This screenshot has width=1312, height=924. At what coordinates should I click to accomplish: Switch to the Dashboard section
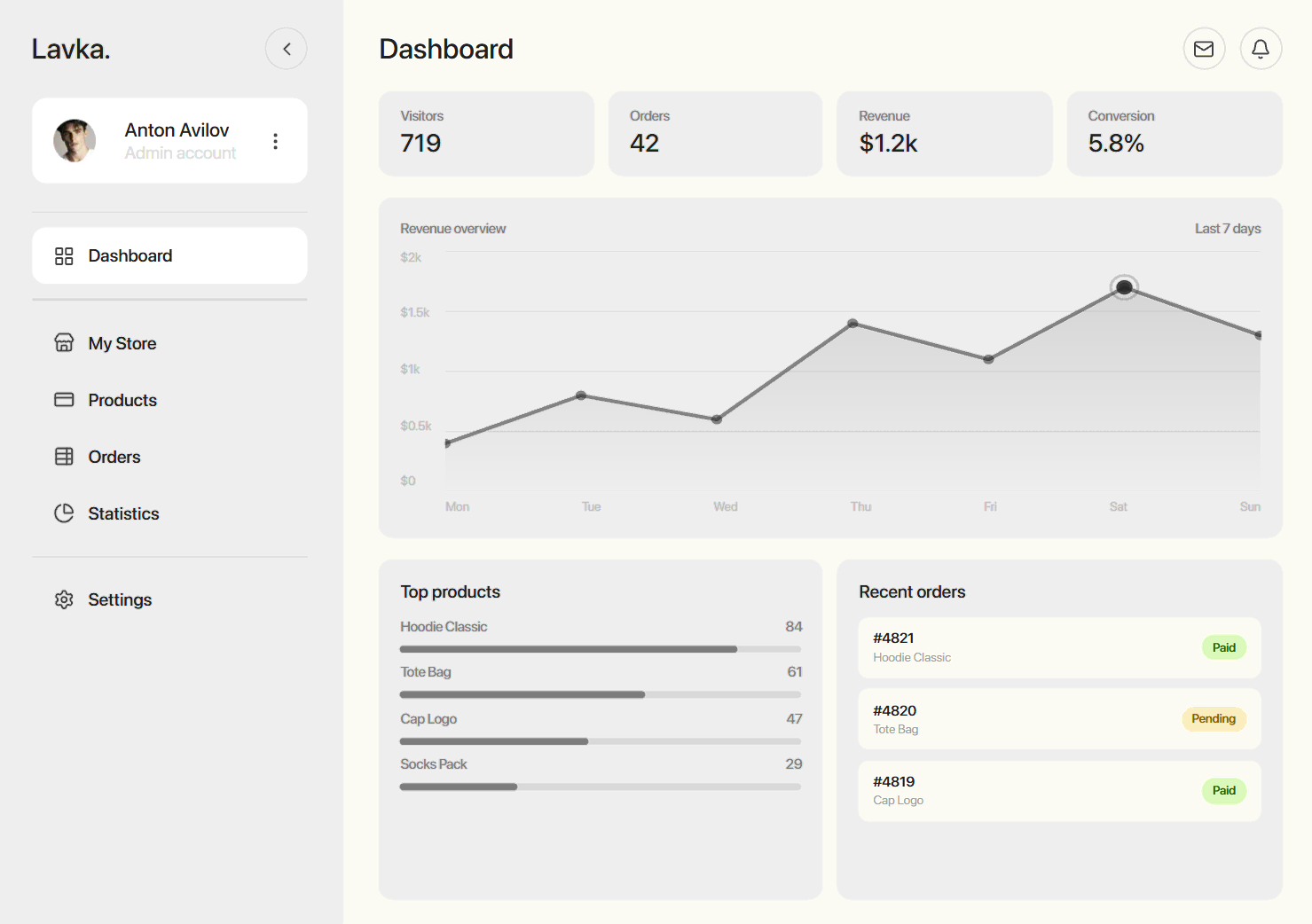[x=130, y=255]
